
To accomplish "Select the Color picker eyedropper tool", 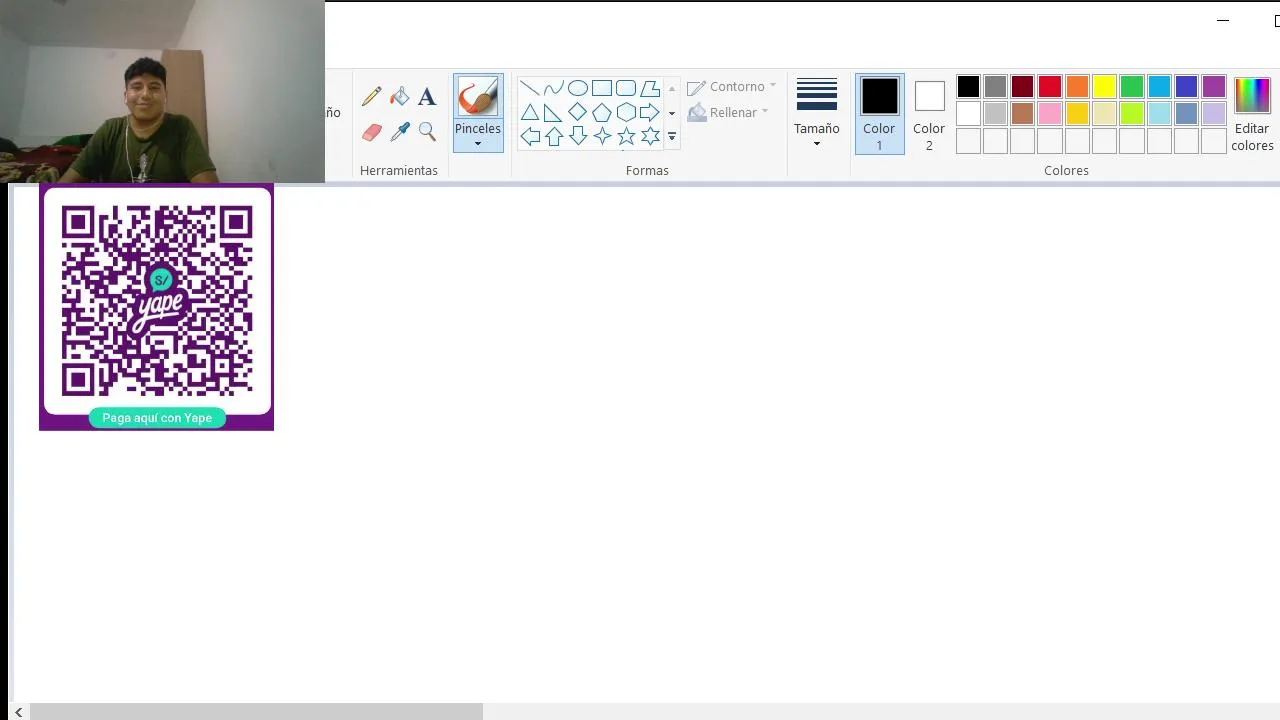I will click(400, 131).
